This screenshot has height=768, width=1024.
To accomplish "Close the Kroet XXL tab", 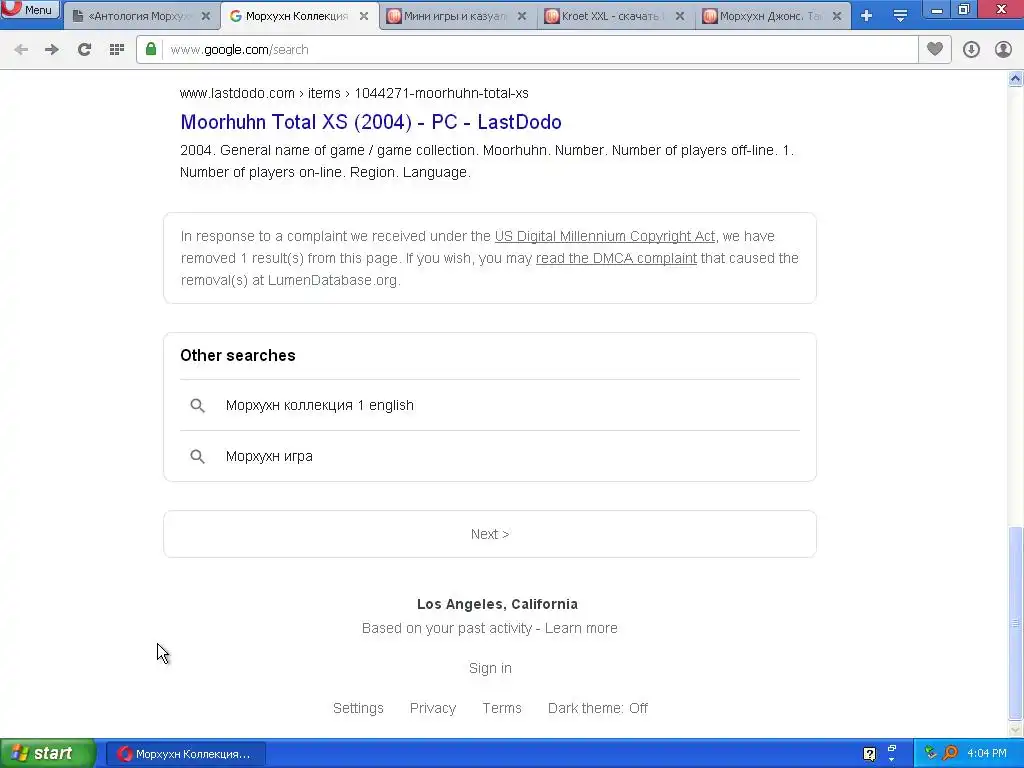I will coord(680,16).
